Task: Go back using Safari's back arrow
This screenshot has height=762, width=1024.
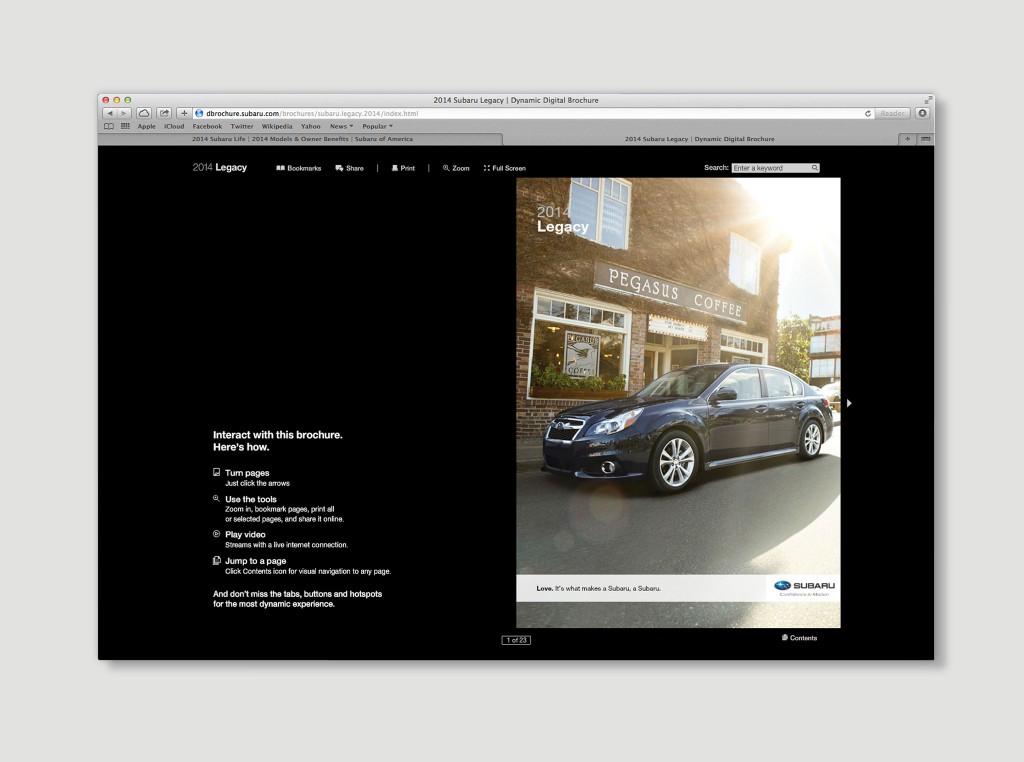Action: [110, 114]
